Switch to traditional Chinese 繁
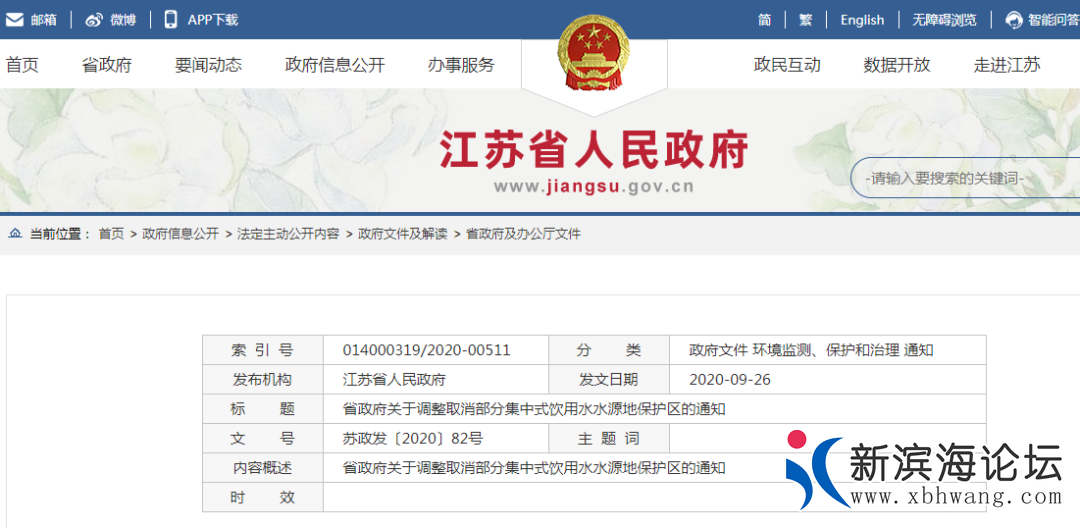1080x528 pixels. (805, 20)
